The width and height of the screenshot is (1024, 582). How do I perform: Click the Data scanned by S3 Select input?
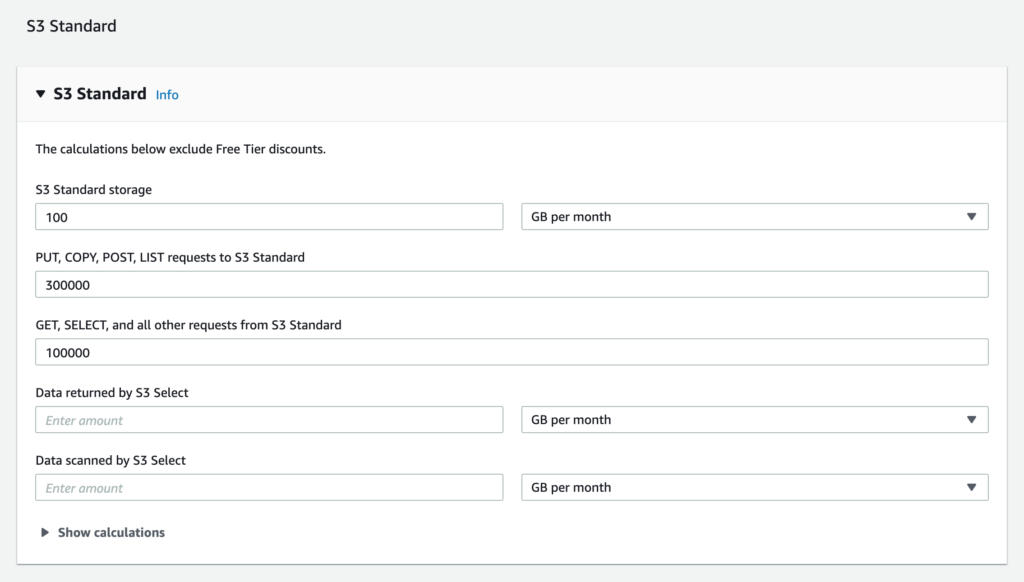[x=269, y=488]
